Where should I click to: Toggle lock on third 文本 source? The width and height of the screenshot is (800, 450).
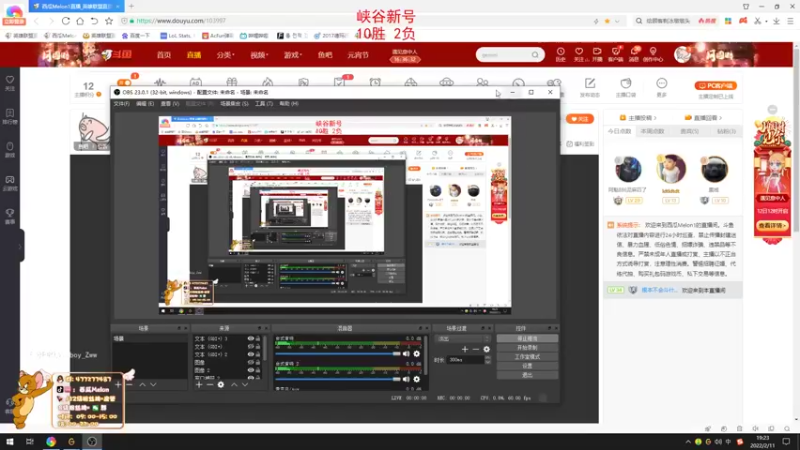click(x=258, y=354)
